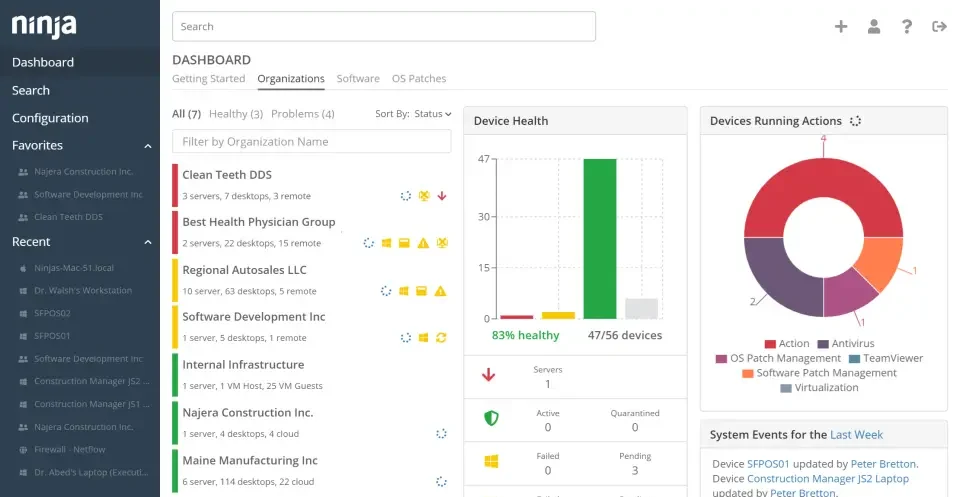Open the Peter Bretton link after SFPOS01

point(883,464)
